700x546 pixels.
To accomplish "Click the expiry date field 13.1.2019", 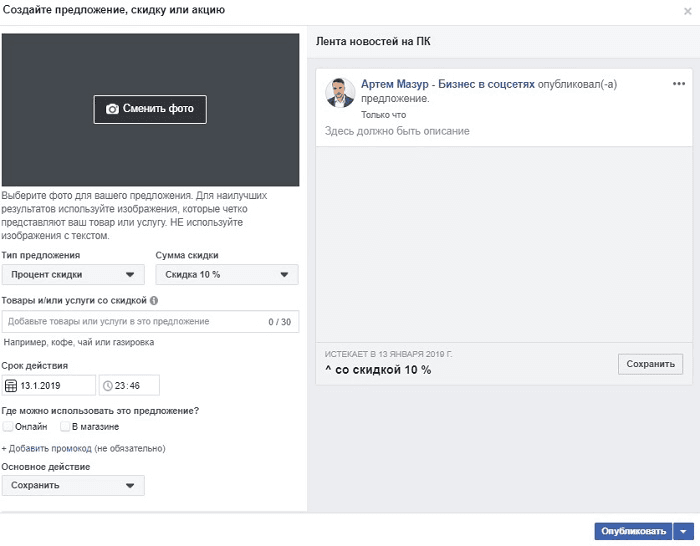I will pos(49,385).
